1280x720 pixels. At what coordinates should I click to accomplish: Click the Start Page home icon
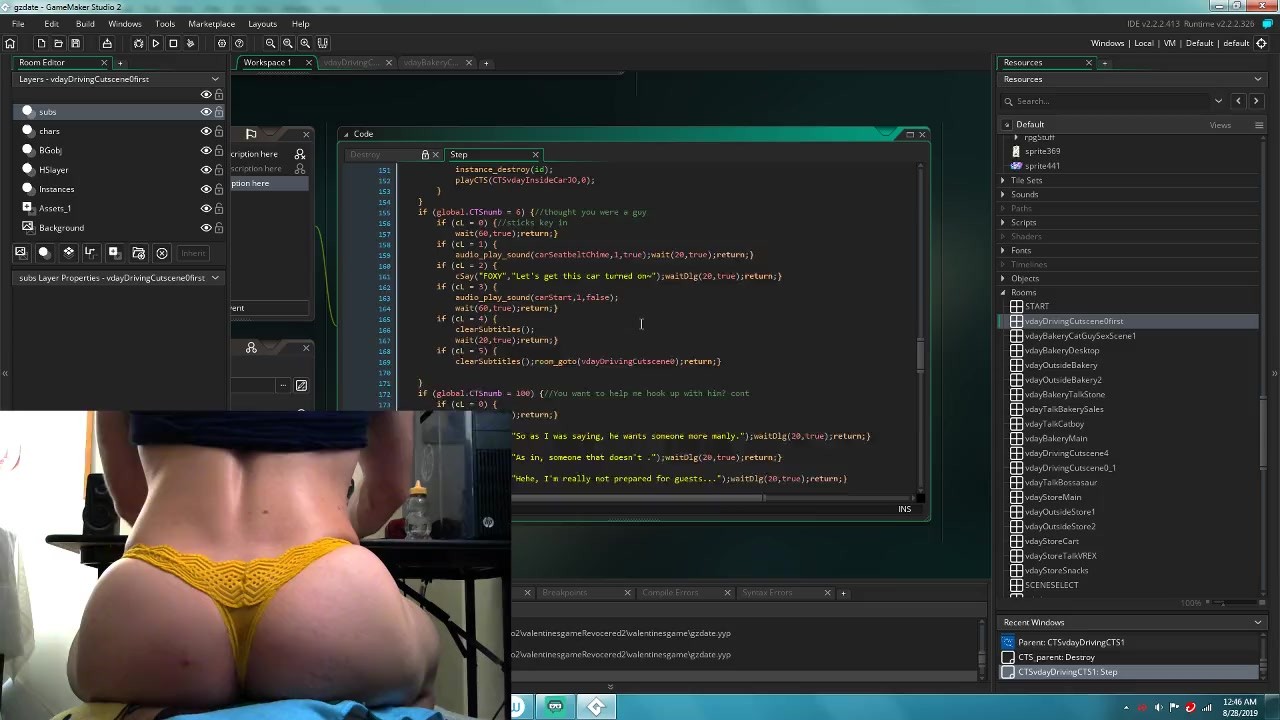pos(10,43)
